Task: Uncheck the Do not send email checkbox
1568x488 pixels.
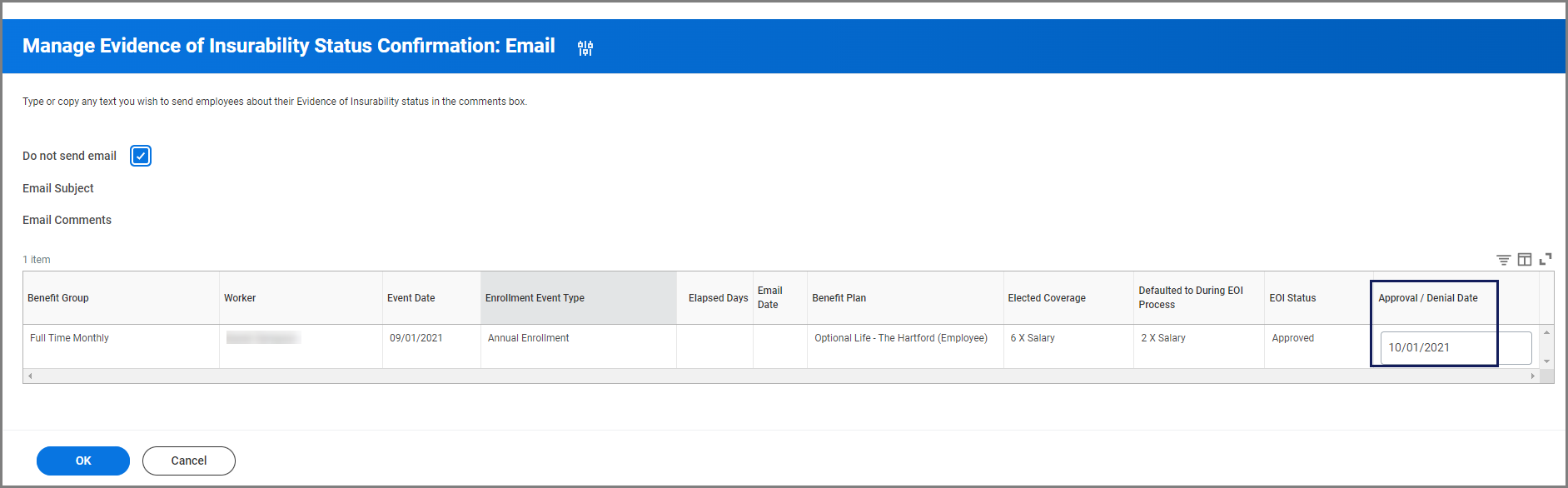Action: point(141,156)
